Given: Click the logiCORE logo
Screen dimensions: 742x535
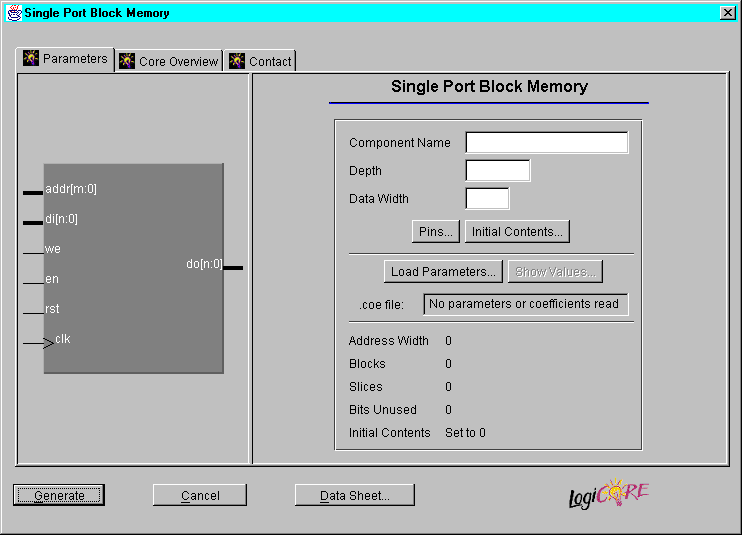Looking at the screenshot, I should pyautogui.click(x=609, y=494).
